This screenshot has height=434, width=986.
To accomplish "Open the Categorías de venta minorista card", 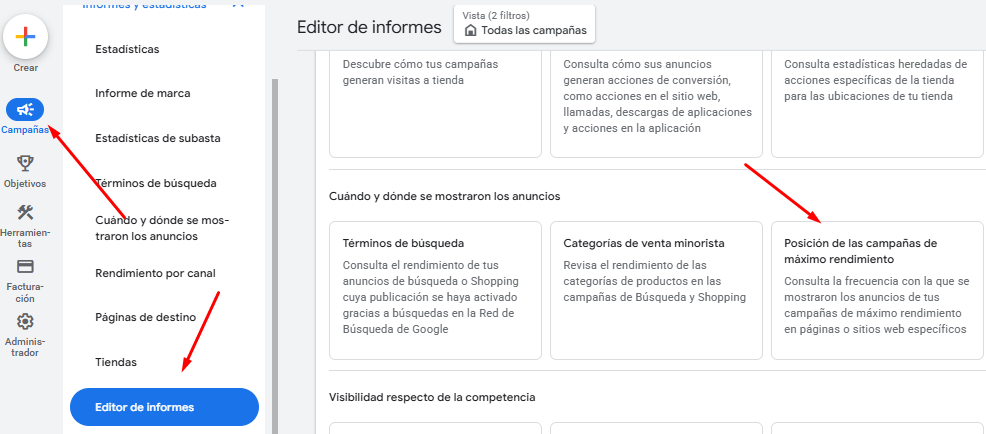I will pyautogui.click(x=656, y=290).
